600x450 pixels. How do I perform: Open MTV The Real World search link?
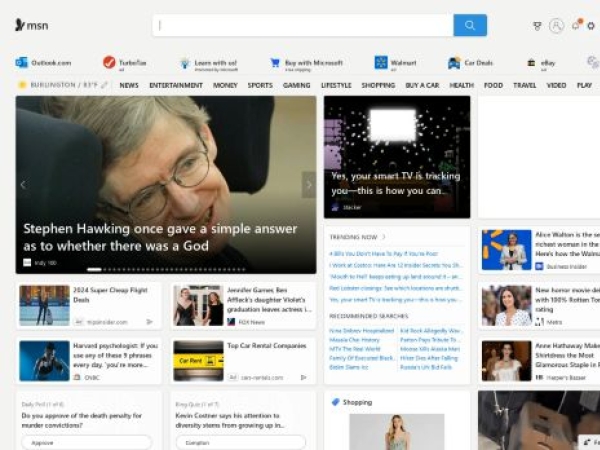(x=355, y=349)
